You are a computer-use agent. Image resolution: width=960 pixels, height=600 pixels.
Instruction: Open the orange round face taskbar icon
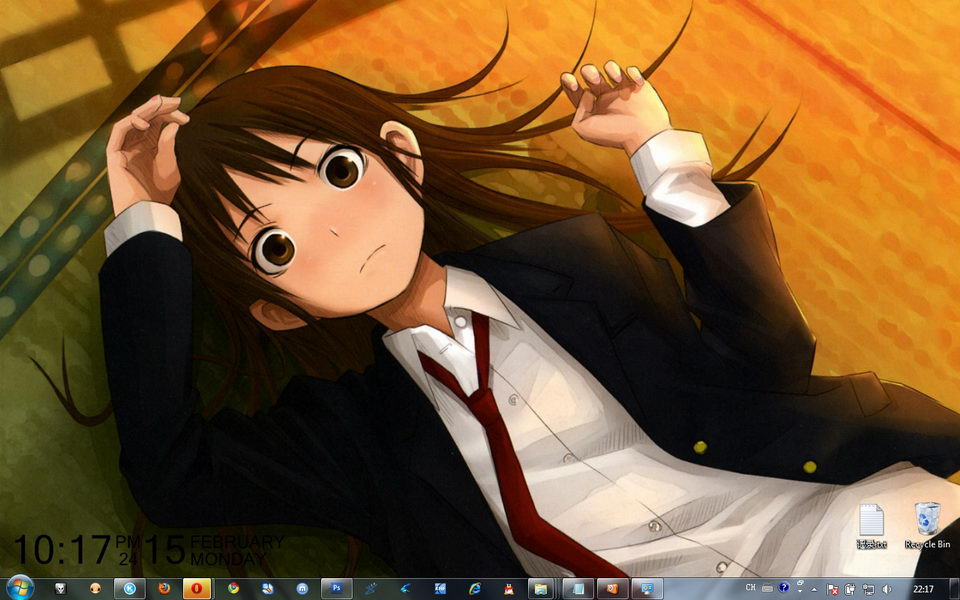(94, 588)
